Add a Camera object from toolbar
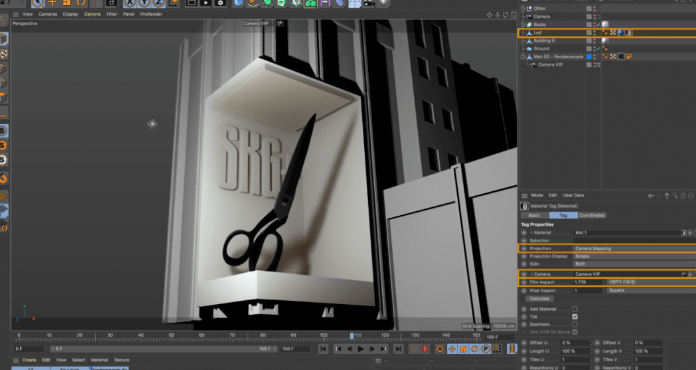This screenshot has height=370, width=696. click(x=369, y=3)
